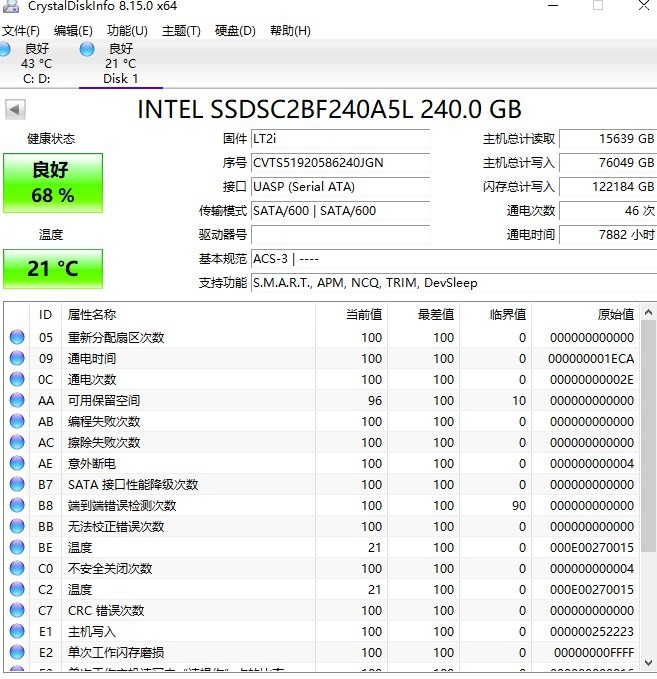This screenshot has width=657, height=679.
Task: Click the 21 °C temperature button
Action: 53,268
